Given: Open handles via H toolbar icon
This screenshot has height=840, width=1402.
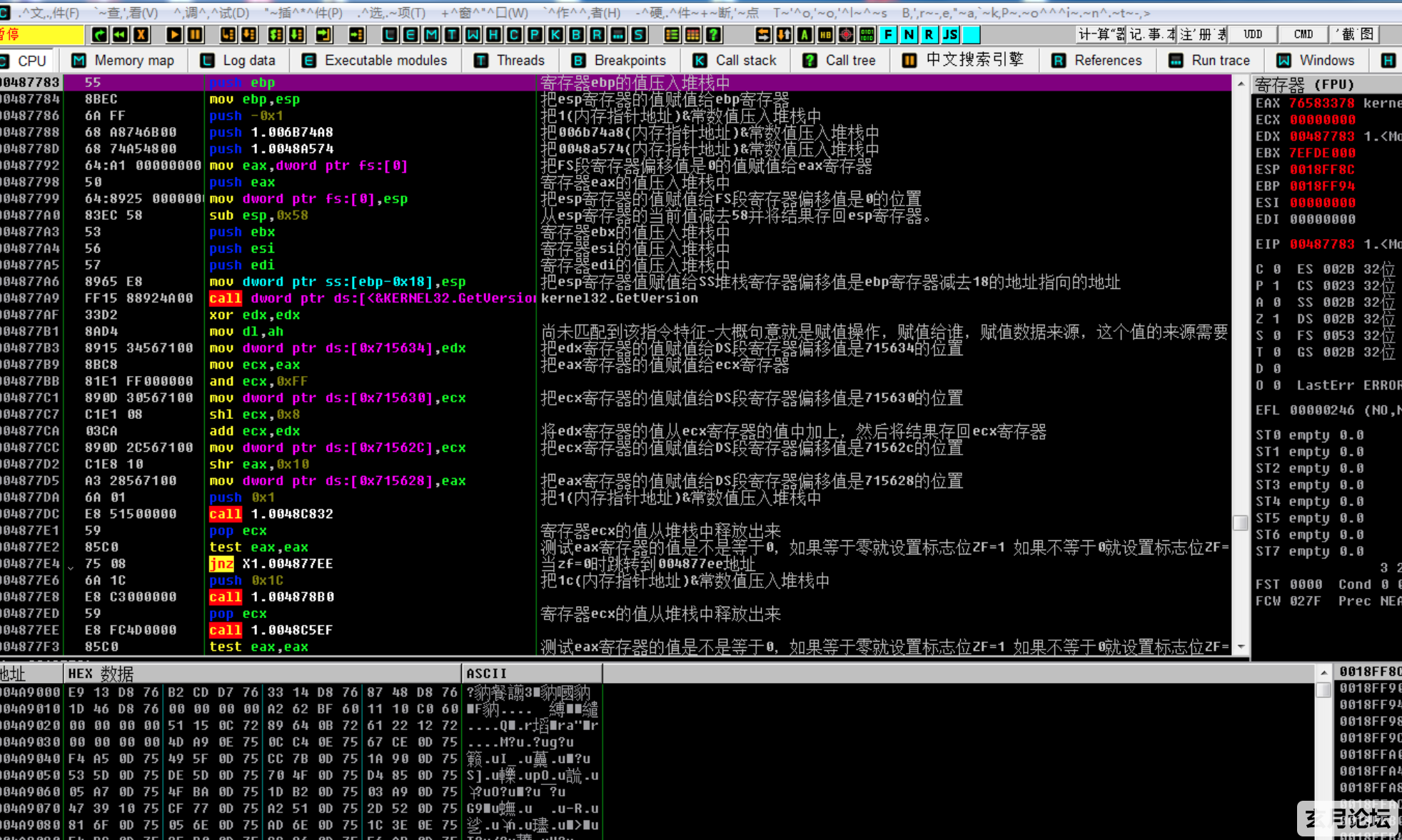Looking at the screenshot, I should point(493,34).
